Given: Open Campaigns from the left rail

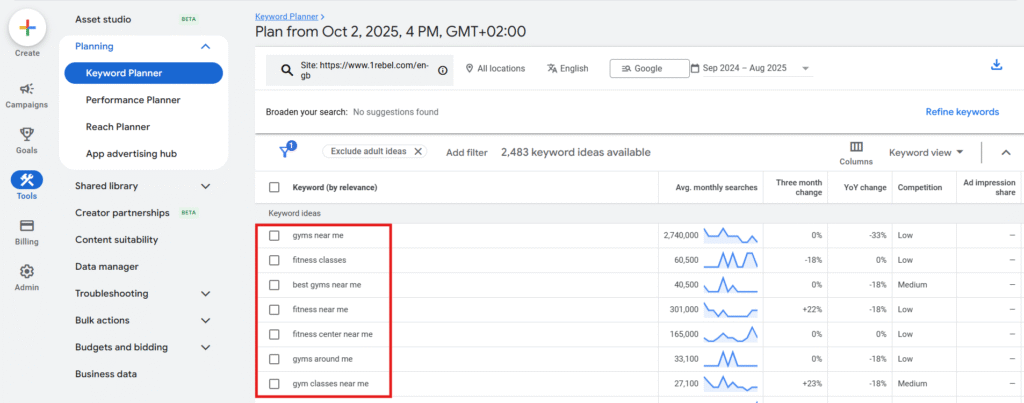Looking at the screenshot, I should (27, 95).
